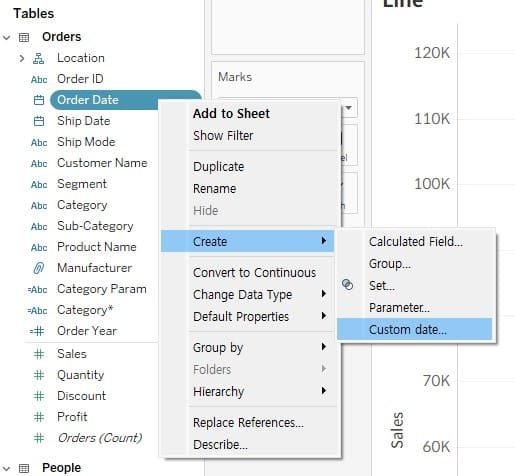Image resolution: width=515 pixels, height=476 pixels.
Task: Open the Marks type dropdown arrow
Action: click(349, 108)
